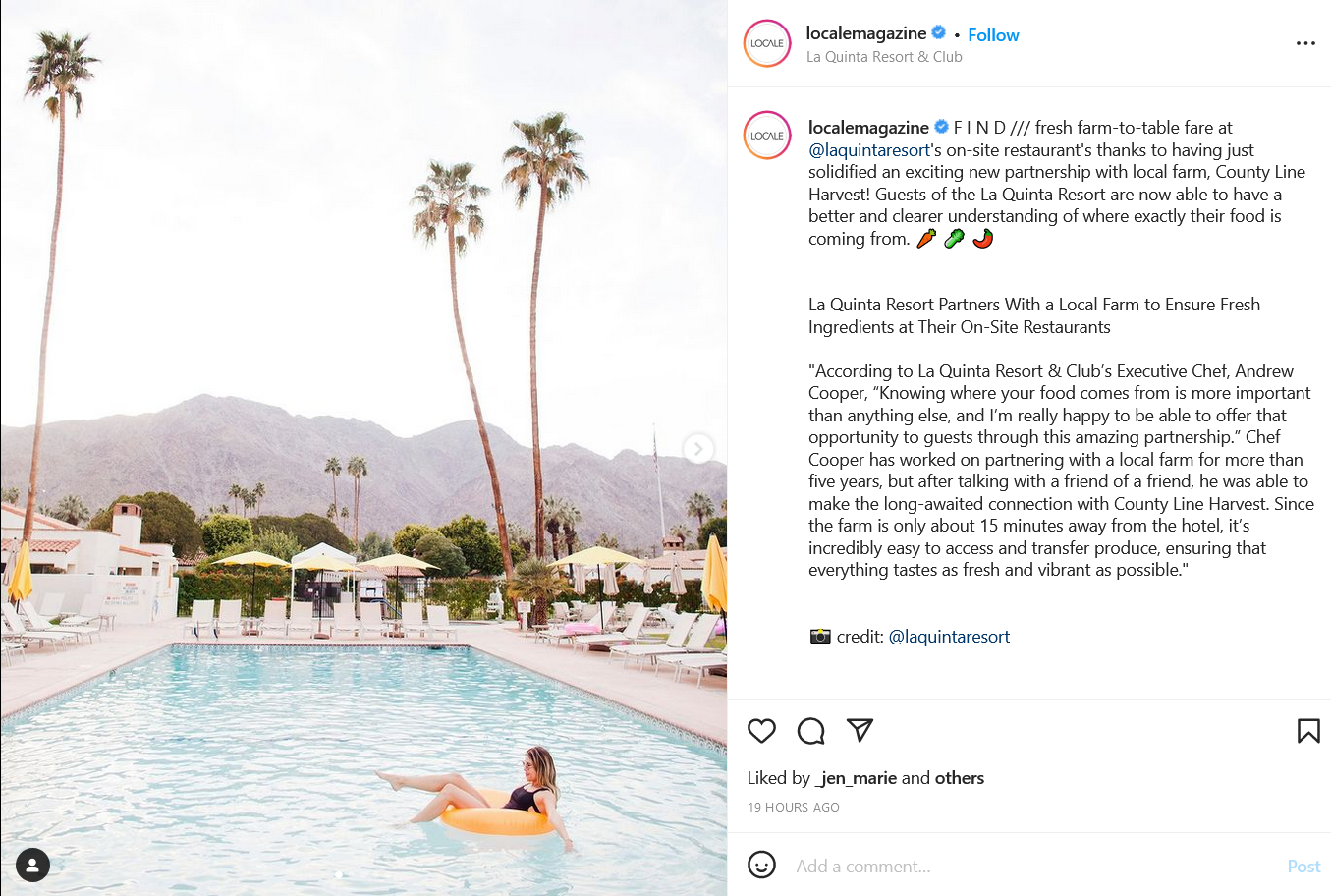Viewport: 1331px width, 896px height.
Task: Open localemagazine username in header
Action: pyautogui.click(x=865, y=33)
